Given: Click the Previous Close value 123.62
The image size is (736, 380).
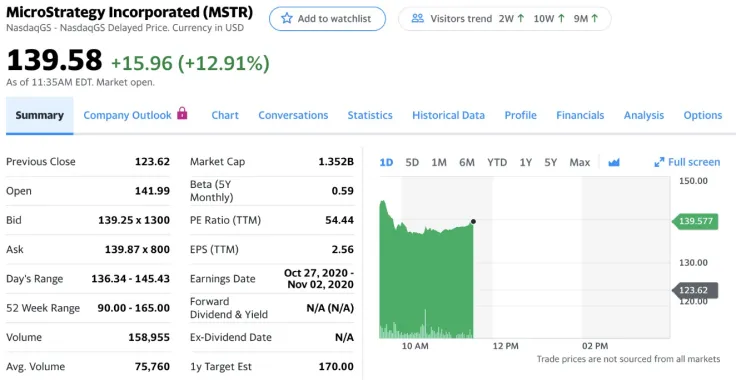Looking at the screenshot, I should point(152,162).
